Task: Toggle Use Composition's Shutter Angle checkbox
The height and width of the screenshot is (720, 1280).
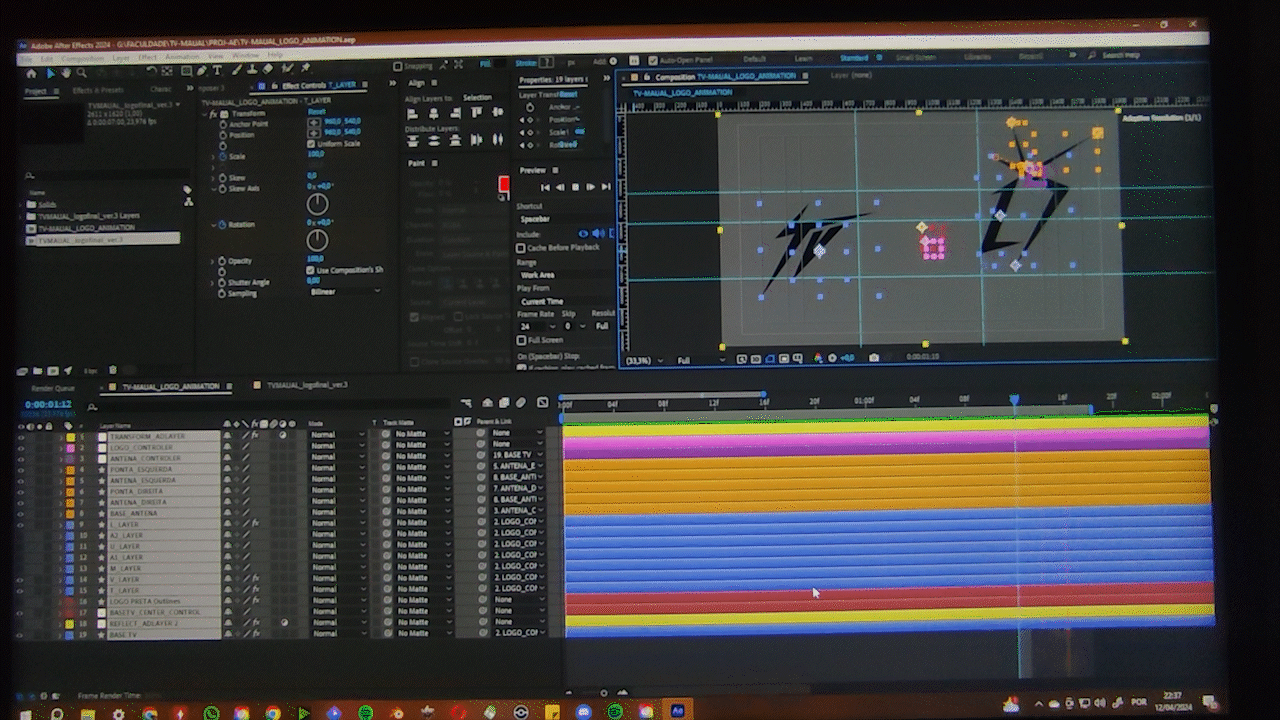Action: point(311,270)
